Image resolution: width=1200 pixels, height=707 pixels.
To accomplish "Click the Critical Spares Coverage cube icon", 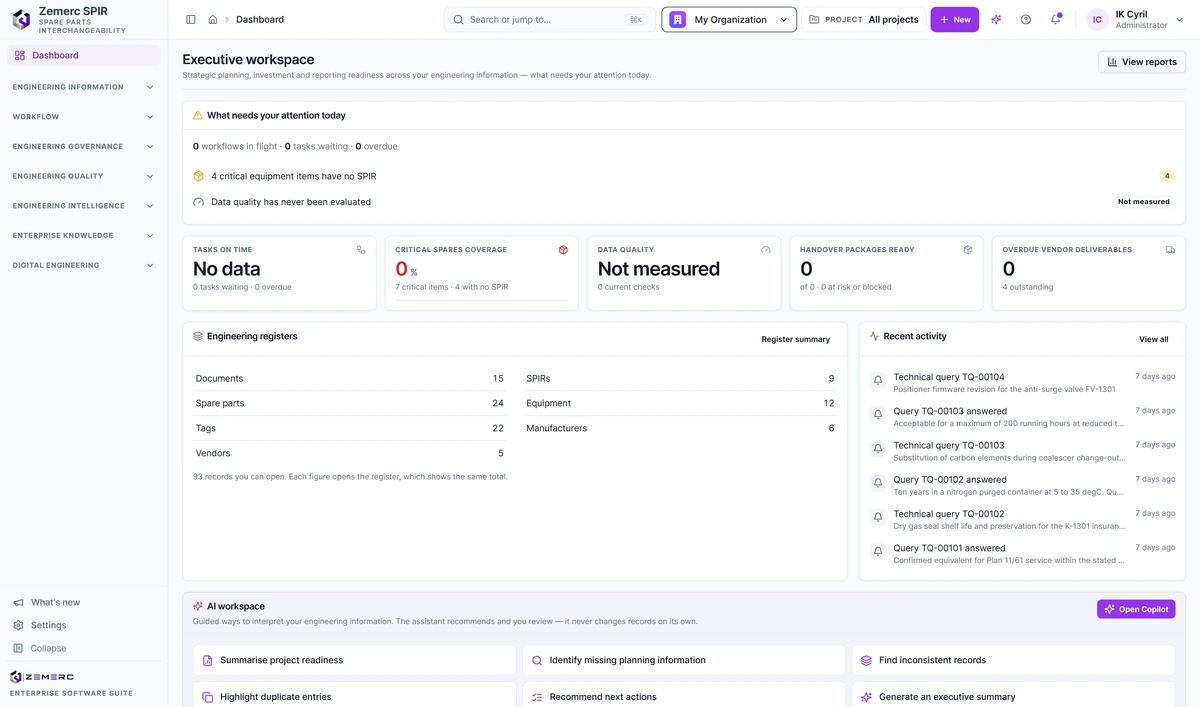I will point(563,250).
